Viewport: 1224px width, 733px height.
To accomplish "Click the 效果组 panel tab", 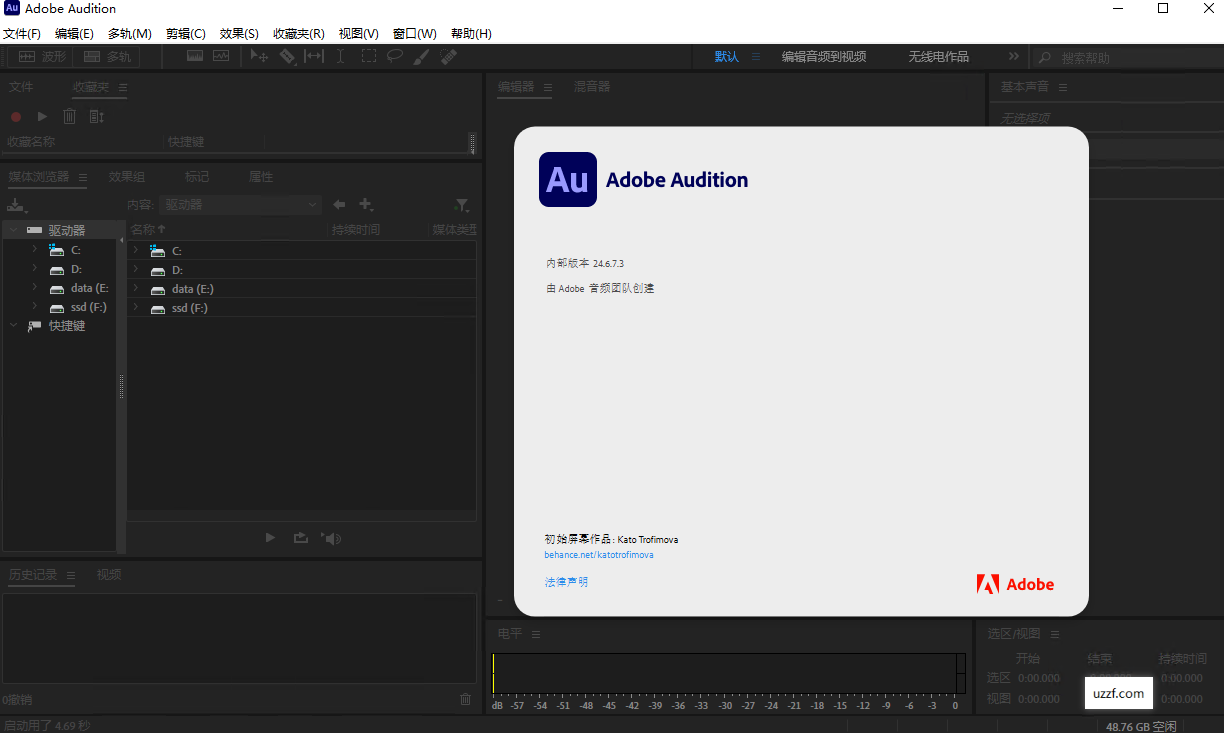I will (x=127, y=176).
